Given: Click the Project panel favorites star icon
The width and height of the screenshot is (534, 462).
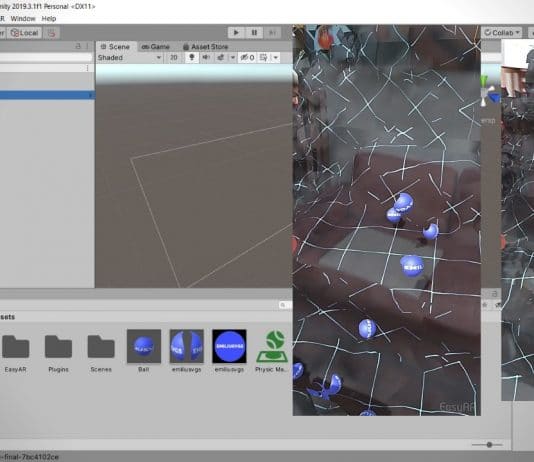Looking at the screenshot, I should 485,305.
